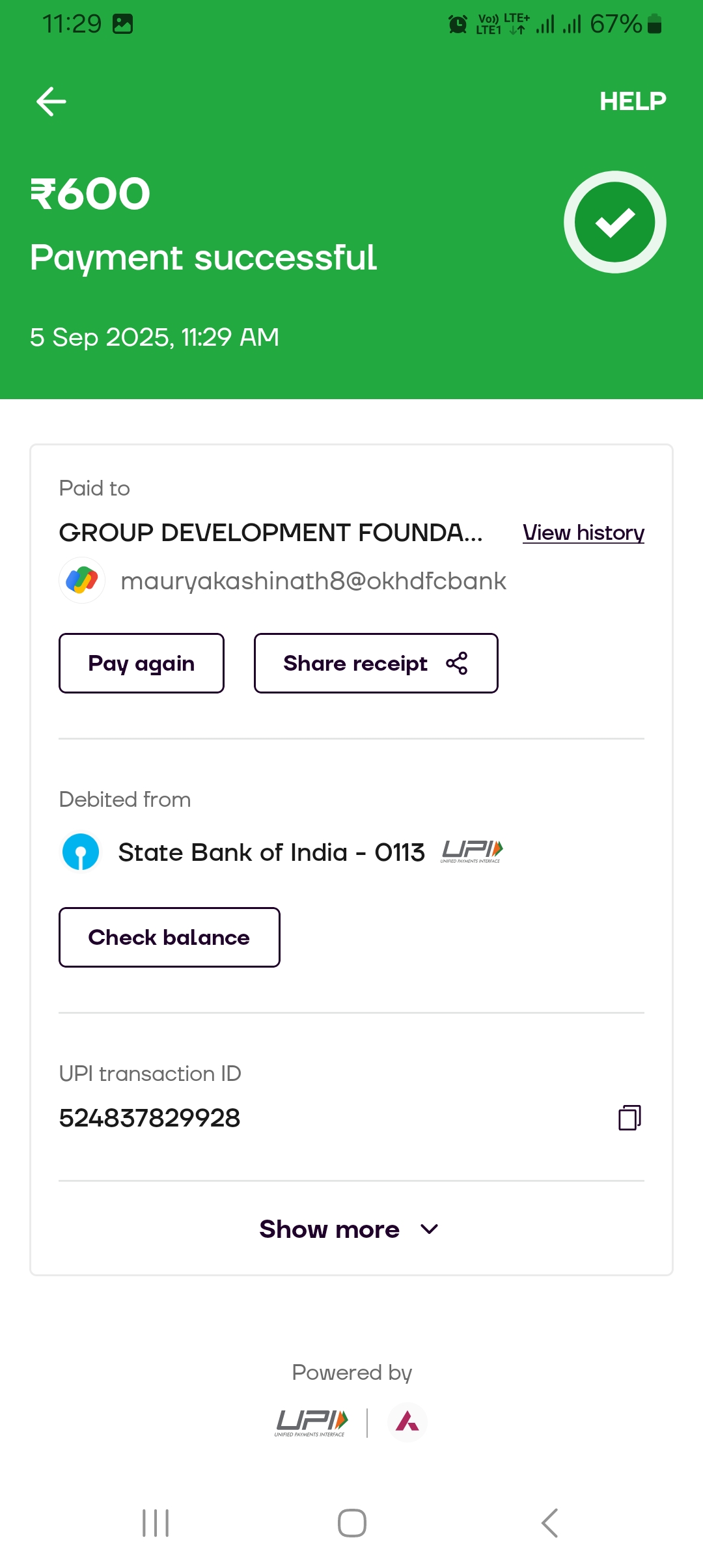The width and height of the screenshot is (703, 1568).
Task: Tap the mauryakashinath8@okhdfcbank UPI address
Action: click(x=313, y=581)
